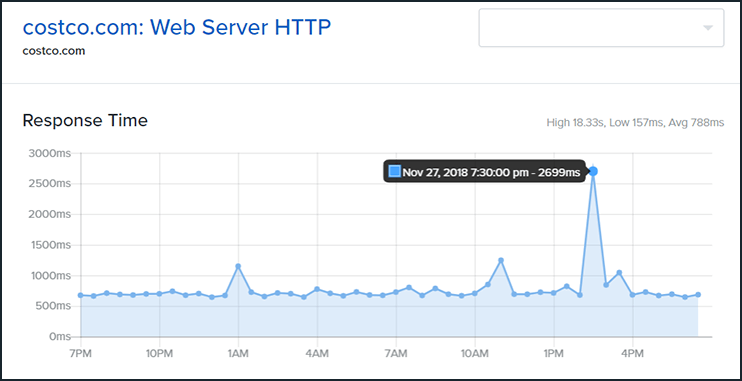Image resolution: width=742 pixels, height=381 pixels.
Task: Open the costco.com: Web Server HTTP title link
Action: click(177, 28)
